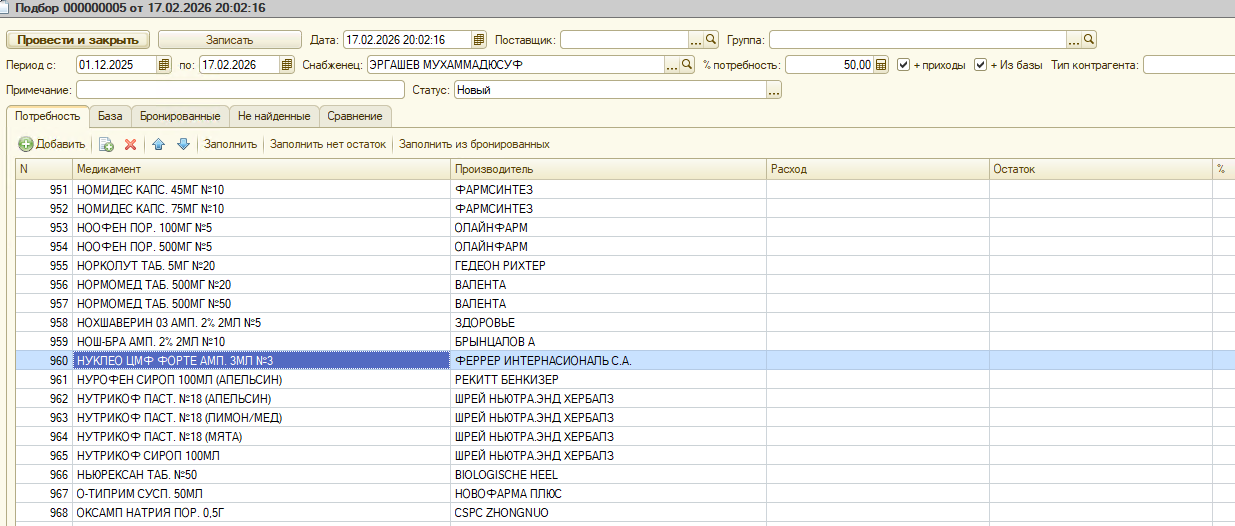Screen dimensions: 1235x526
Task: Click the Поставщик input field
Action: click(x=624, y=40)
